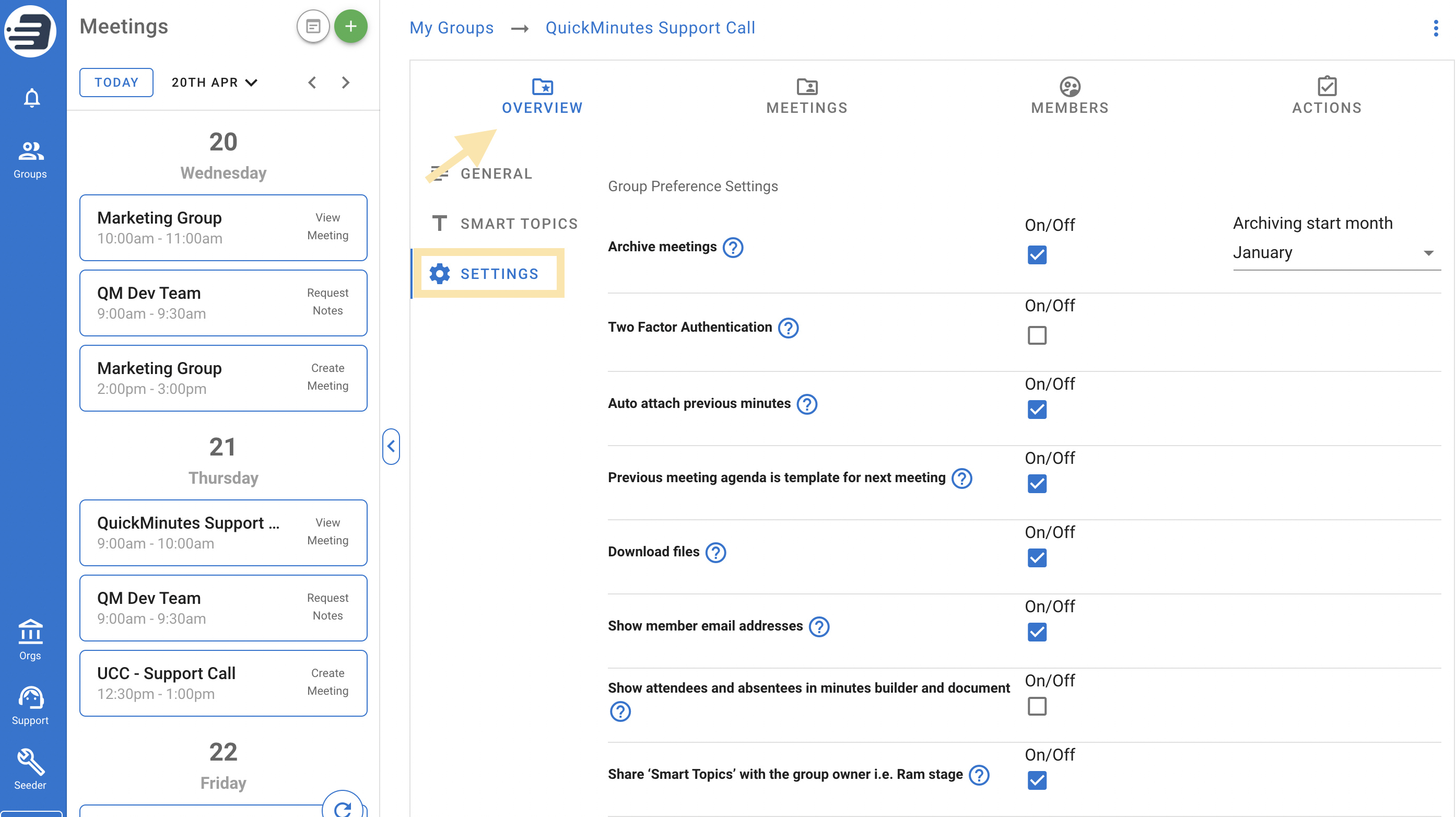
Task: Click the Members face icon
Action: [x=1070, y=87]
